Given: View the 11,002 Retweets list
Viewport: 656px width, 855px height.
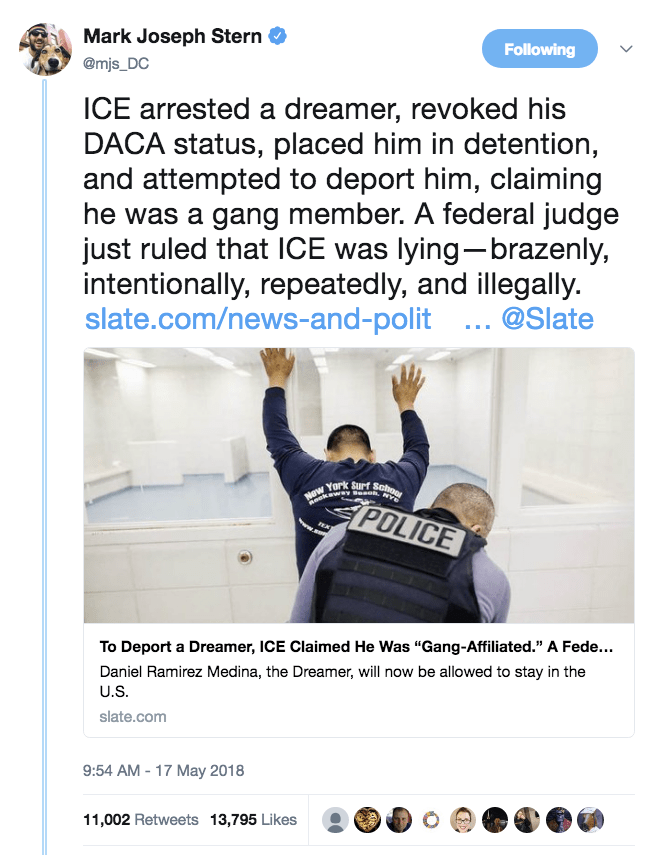Looking at the screenshot, I should [141, 819].
